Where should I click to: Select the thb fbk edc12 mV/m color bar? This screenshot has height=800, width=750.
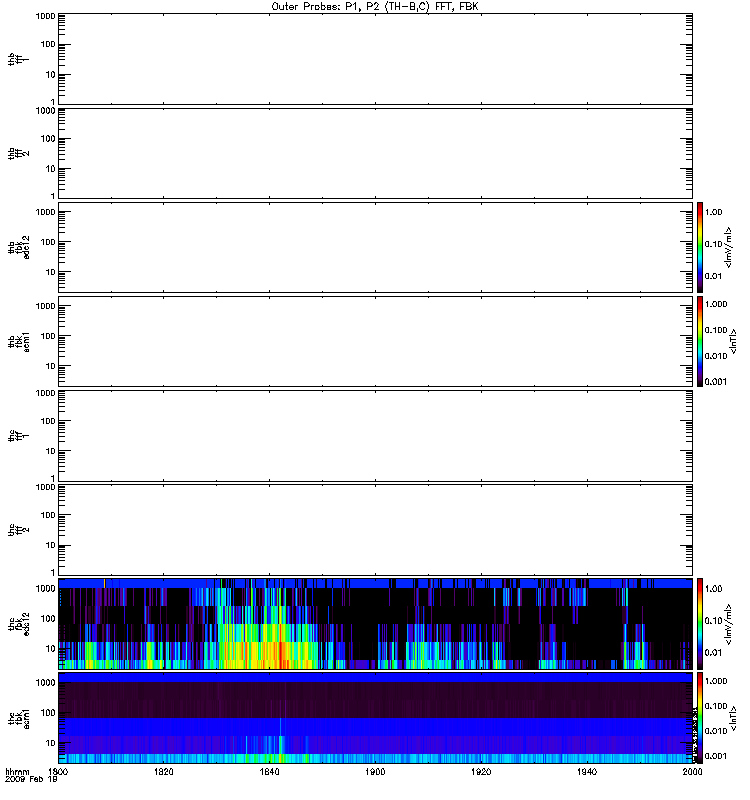700,247
